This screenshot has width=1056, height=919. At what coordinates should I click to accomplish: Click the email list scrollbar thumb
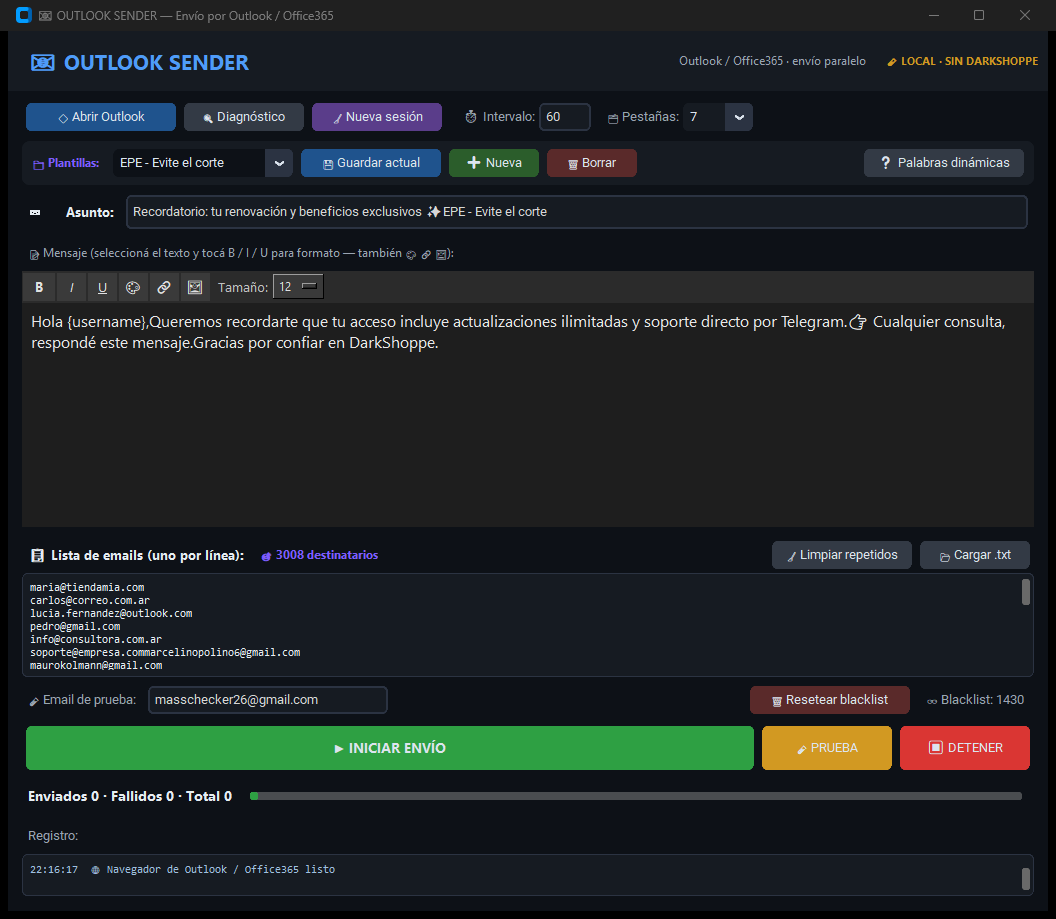(x=1026, y=592)
